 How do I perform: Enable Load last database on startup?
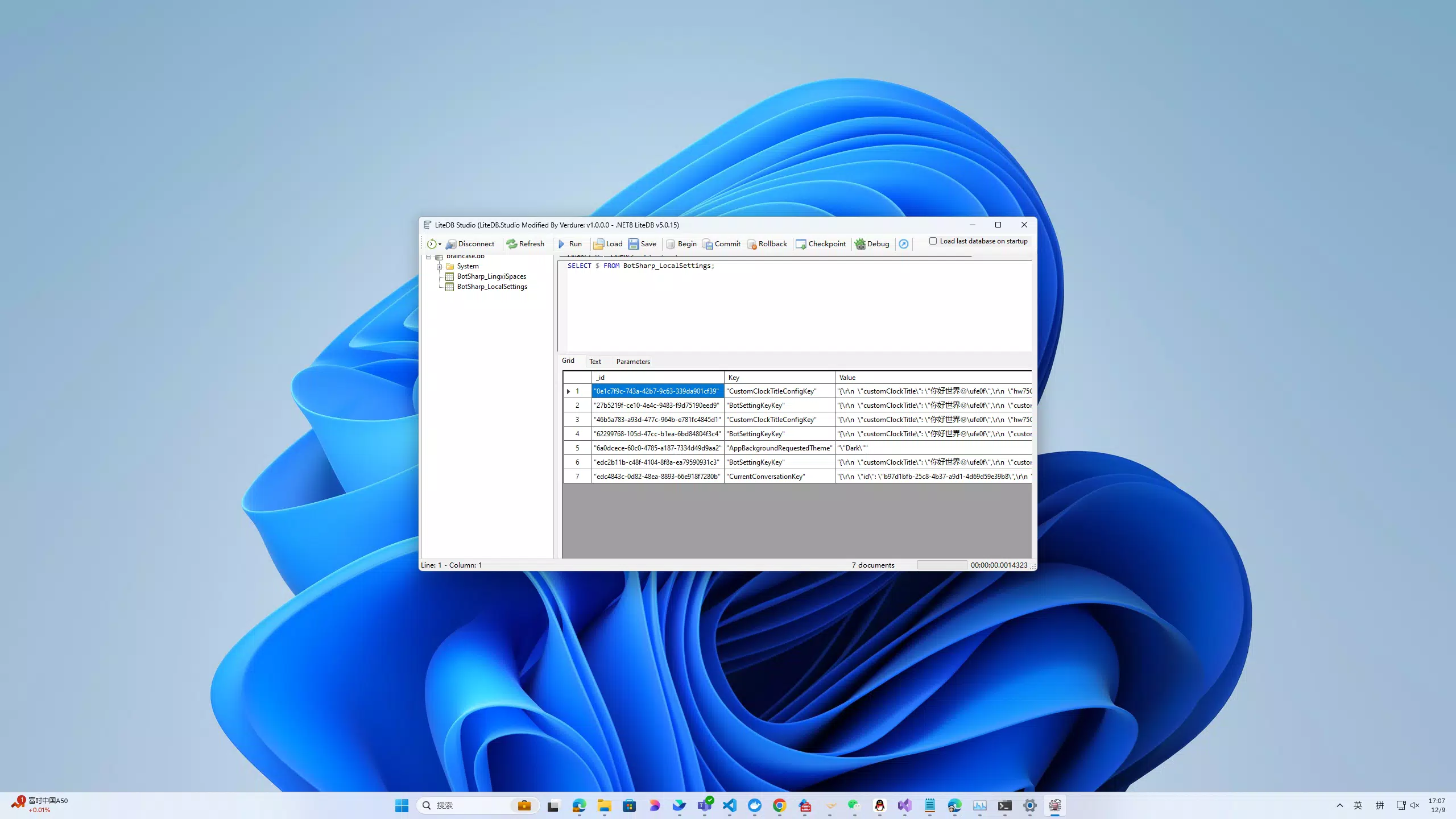click(x=933, y=241)
